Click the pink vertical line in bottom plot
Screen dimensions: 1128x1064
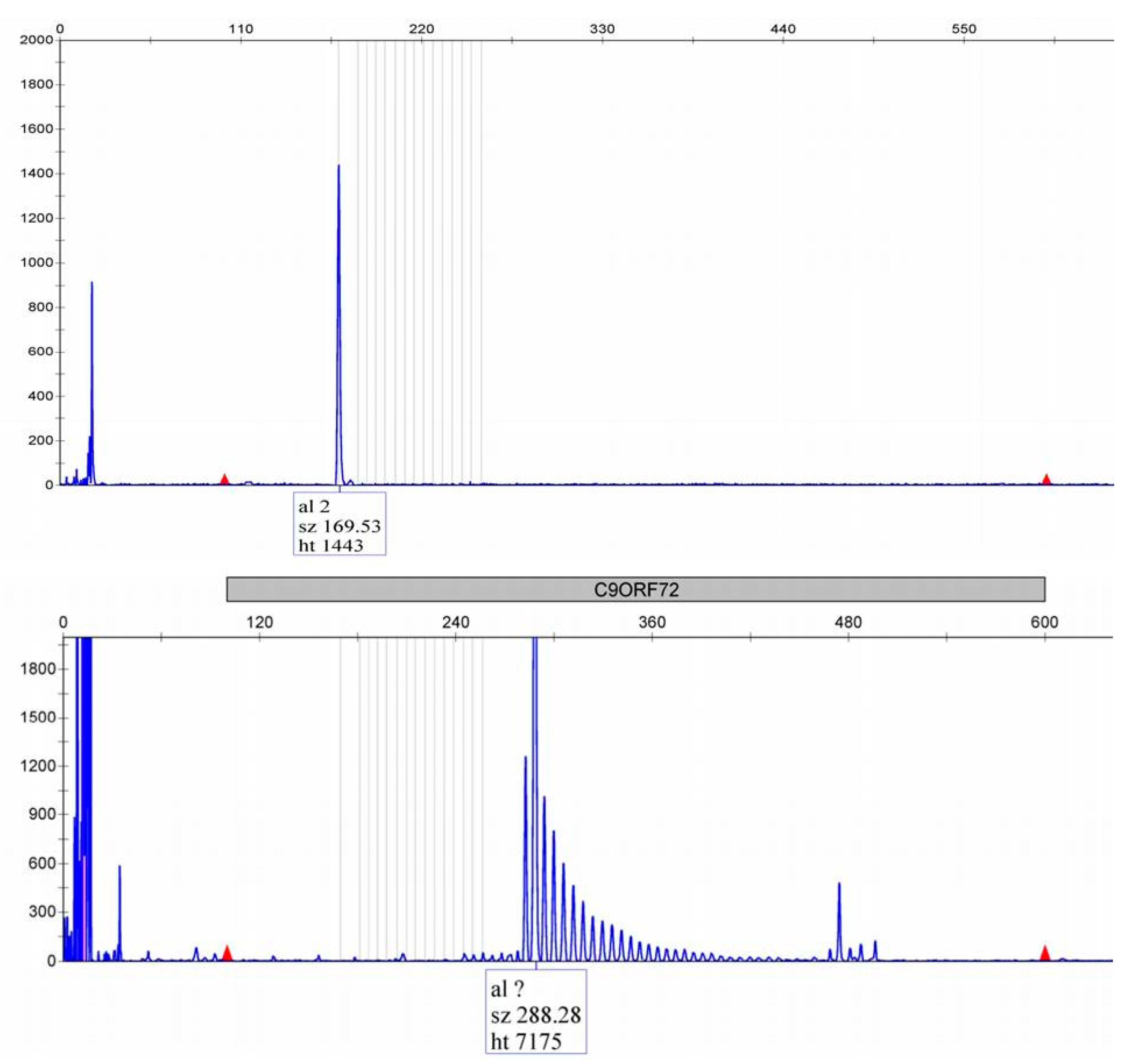pyautogui.click(x=84, y=908)
